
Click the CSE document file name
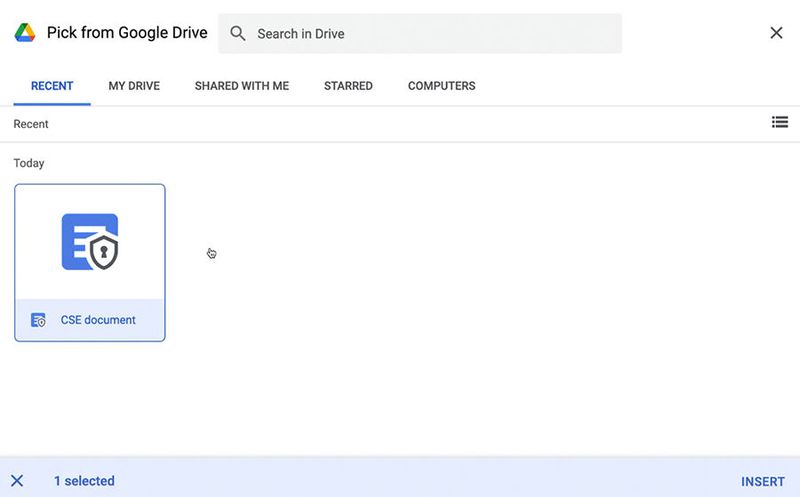[98, 320]
